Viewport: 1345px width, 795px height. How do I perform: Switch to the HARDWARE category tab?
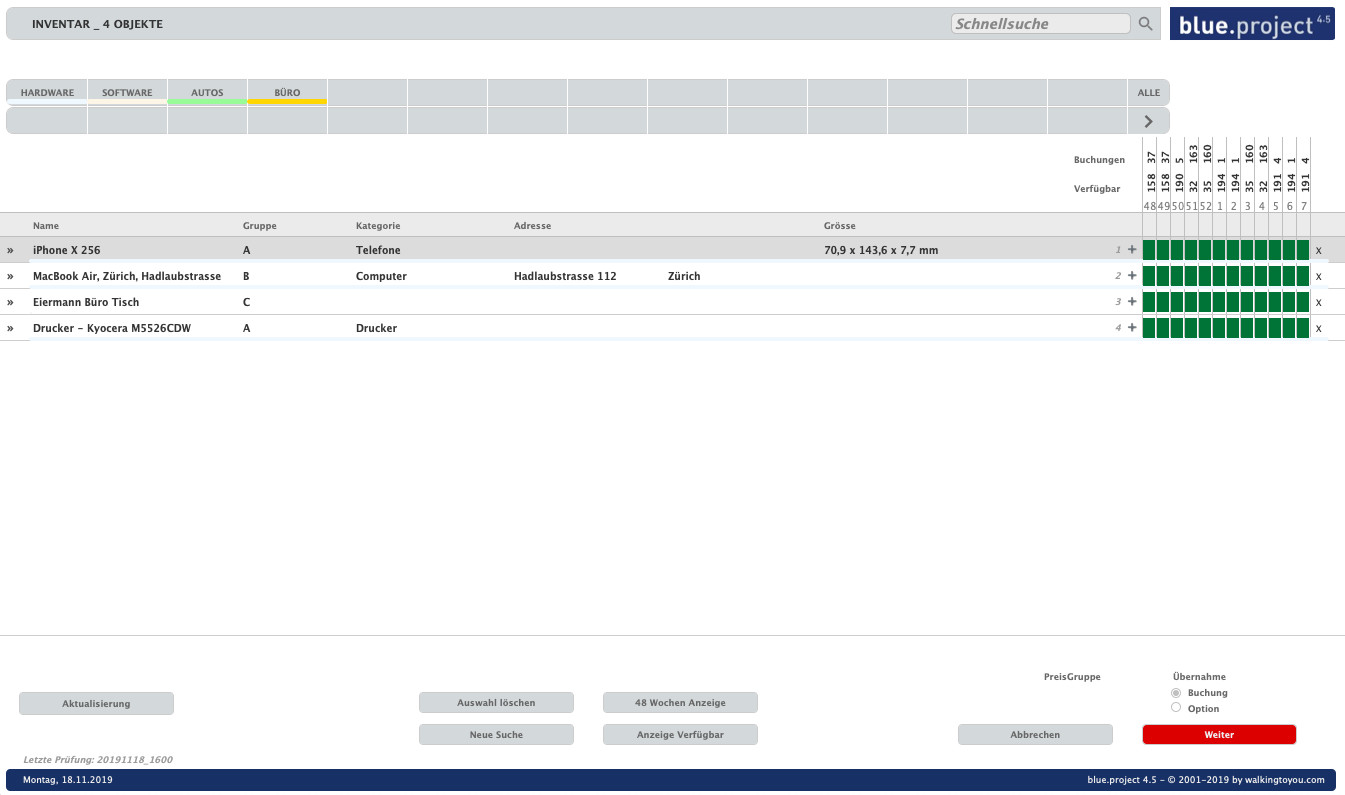click(47, 93)
